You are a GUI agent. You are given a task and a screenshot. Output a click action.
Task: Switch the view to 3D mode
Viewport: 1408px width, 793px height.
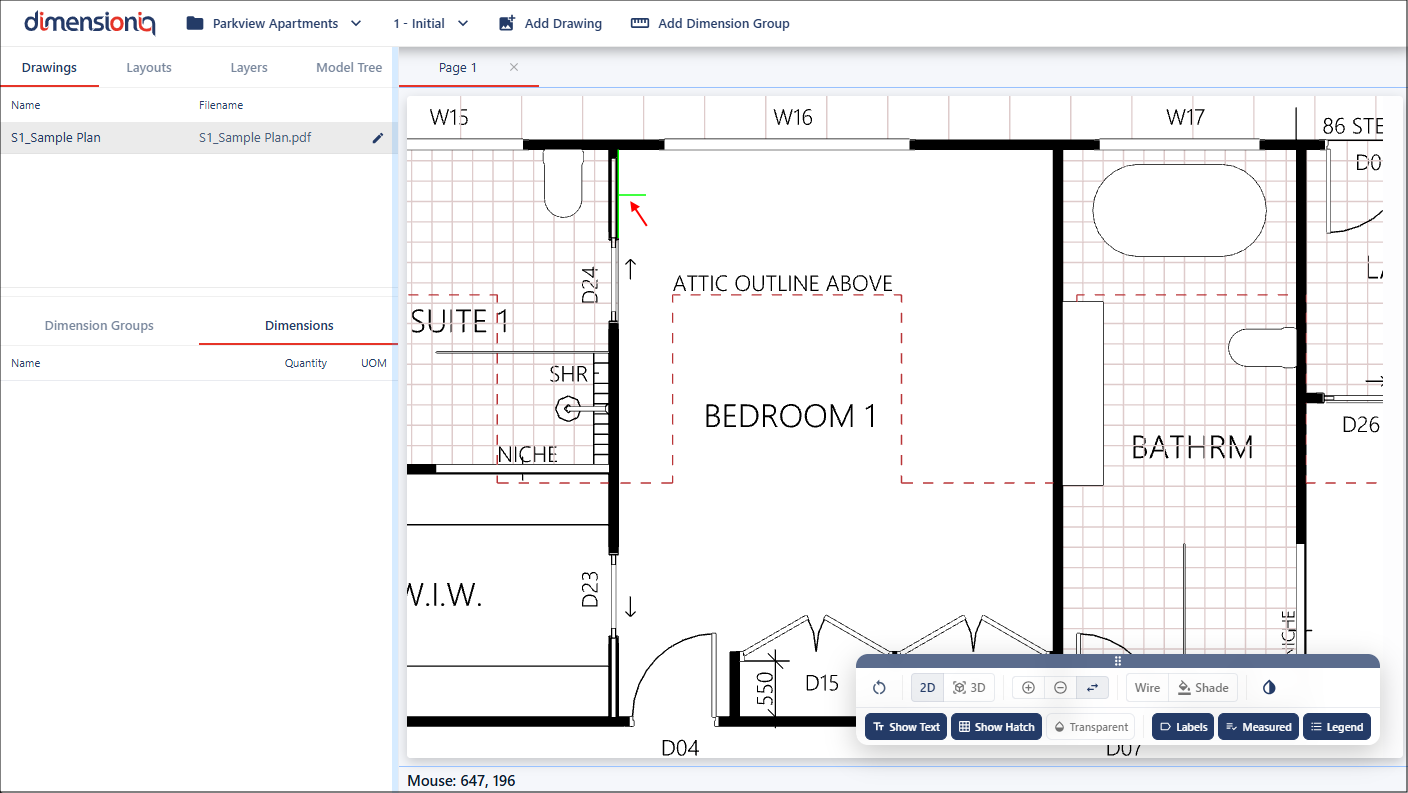point(969,688)
